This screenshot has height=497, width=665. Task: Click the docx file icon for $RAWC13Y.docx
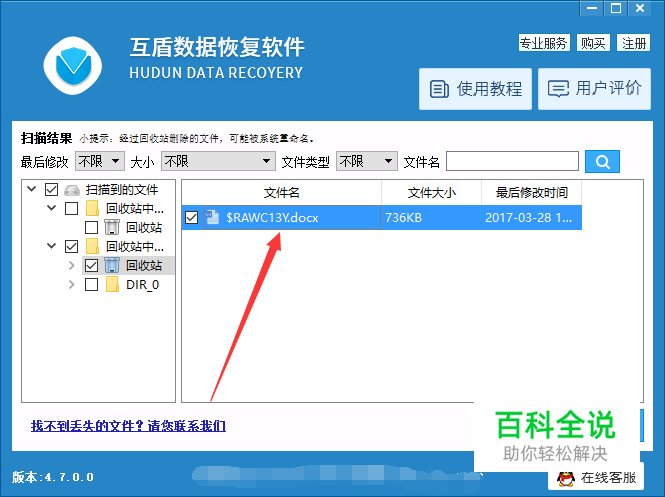click(x=212, y=218)
